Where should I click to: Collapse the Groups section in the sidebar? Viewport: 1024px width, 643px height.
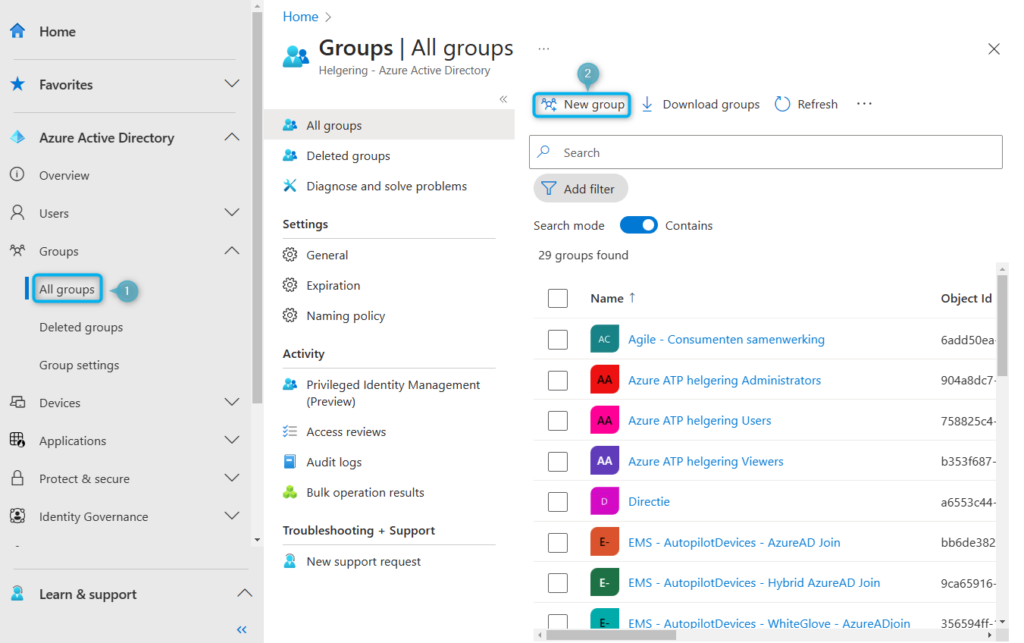coord(232,251)
